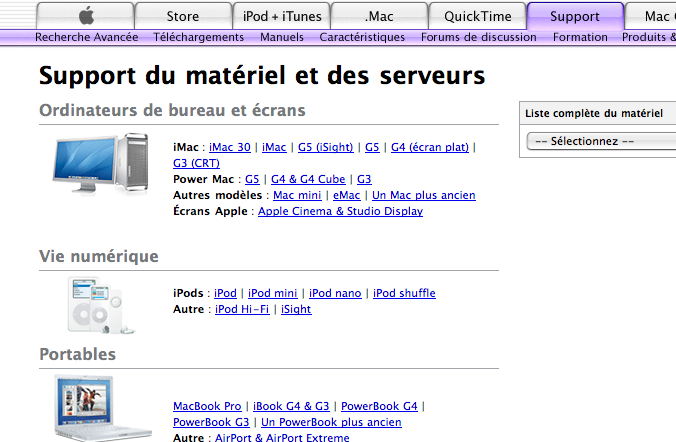The width and height of the screenshot is (676, 442).
Task: Click the iPods product image
Action: (x=101, y=305)
